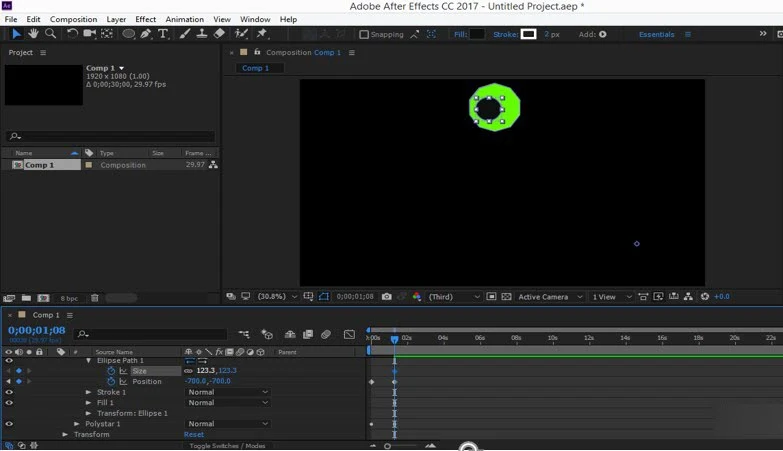Collapse the Ellipse Path 1 group
Viewport: 783px width, 451px height.
pos(88,360)
